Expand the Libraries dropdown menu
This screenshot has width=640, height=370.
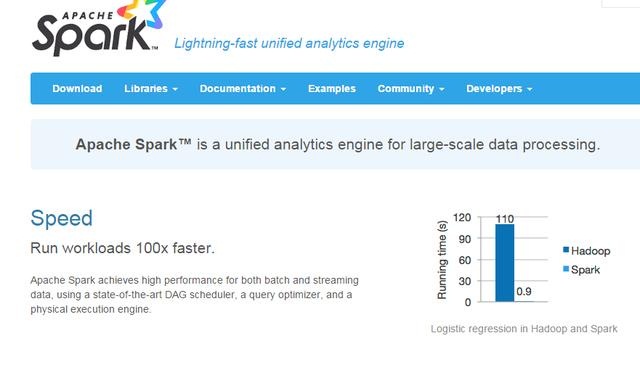pos(151,89)
